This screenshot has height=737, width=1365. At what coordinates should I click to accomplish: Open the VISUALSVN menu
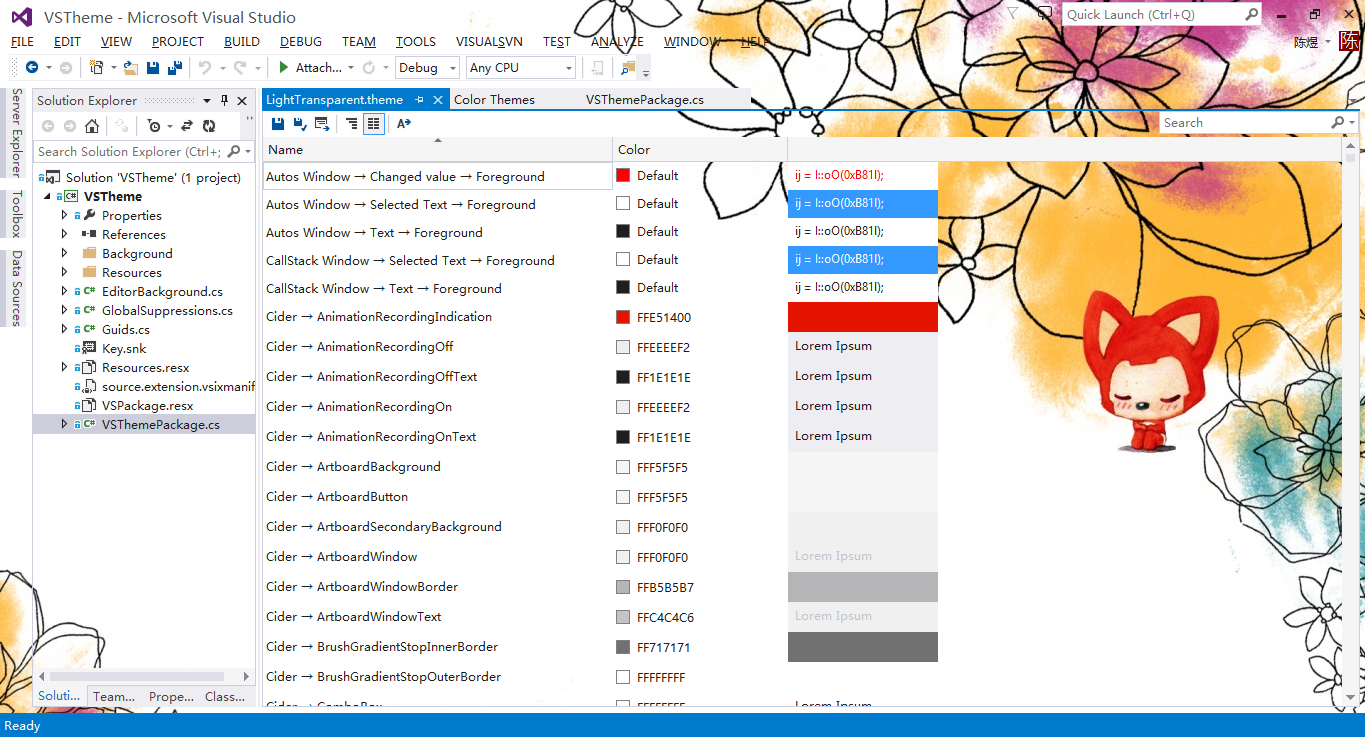coord(489,41)
